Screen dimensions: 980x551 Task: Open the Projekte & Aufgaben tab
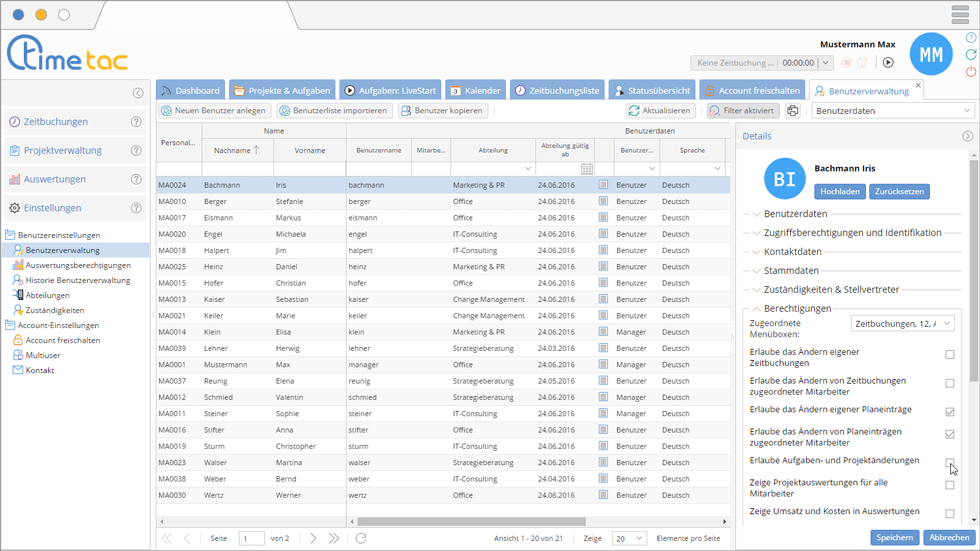pos(282,90)
